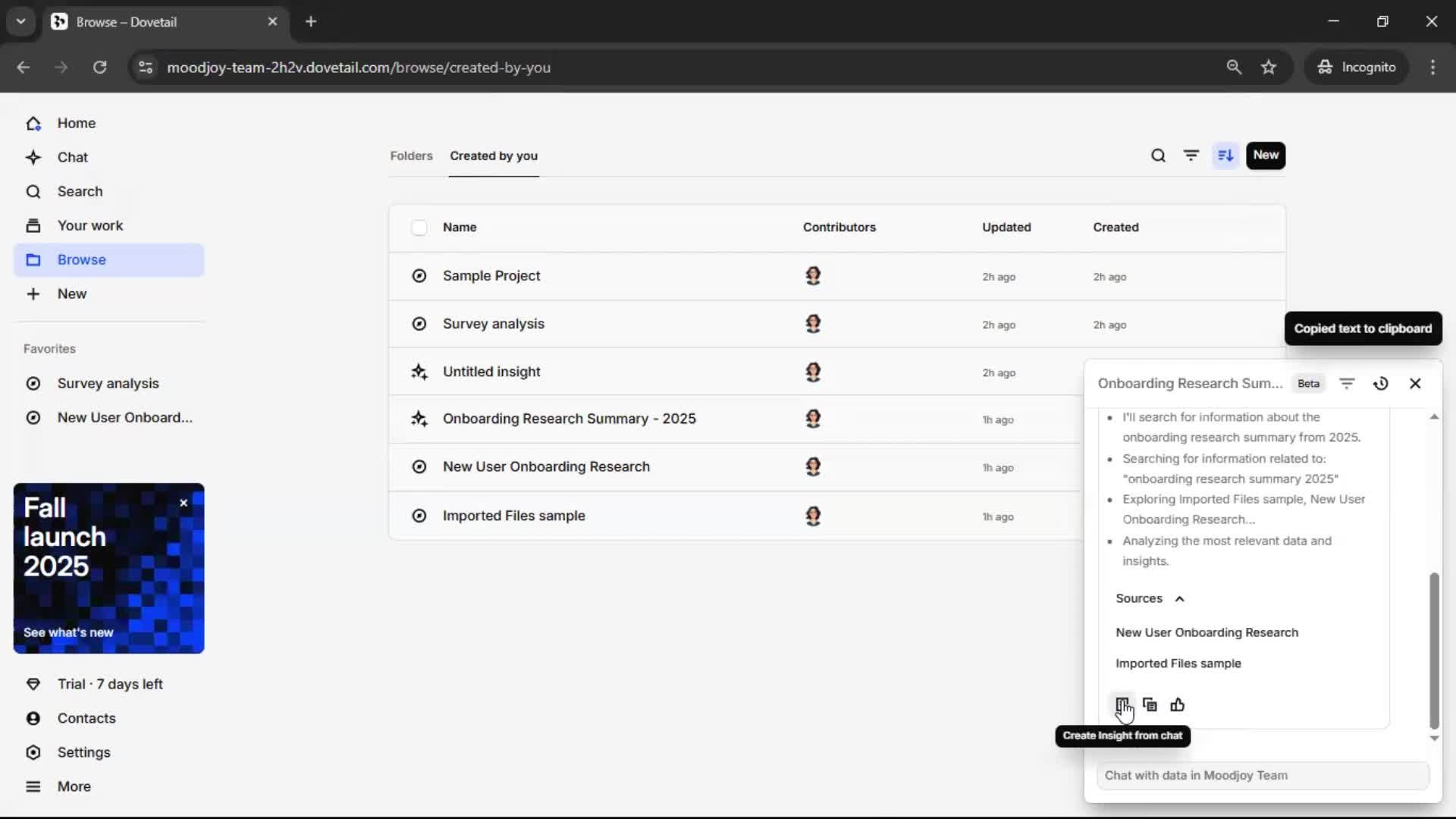Toggle the select-all checkbox in header
The image size is (1456, 819).
(x=419, y=227)
